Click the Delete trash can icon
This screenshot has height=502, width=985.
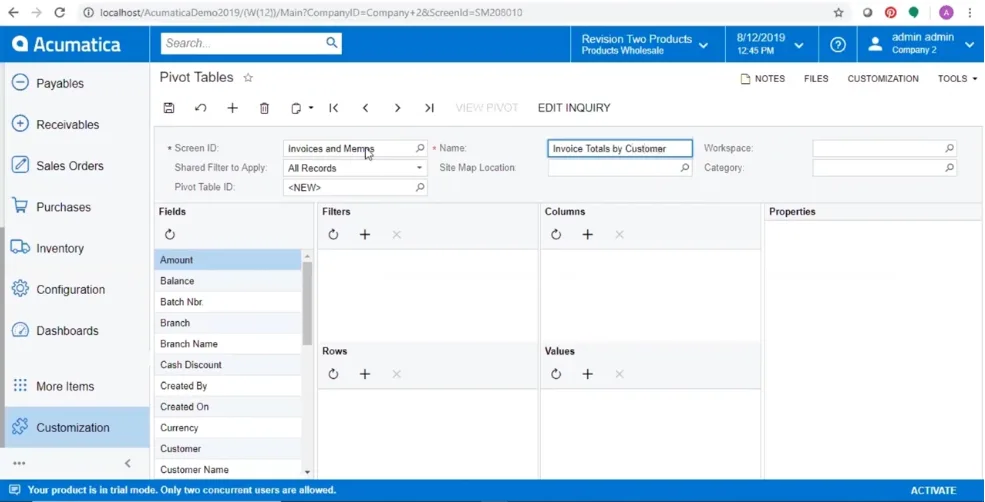[x=264, y=108]
